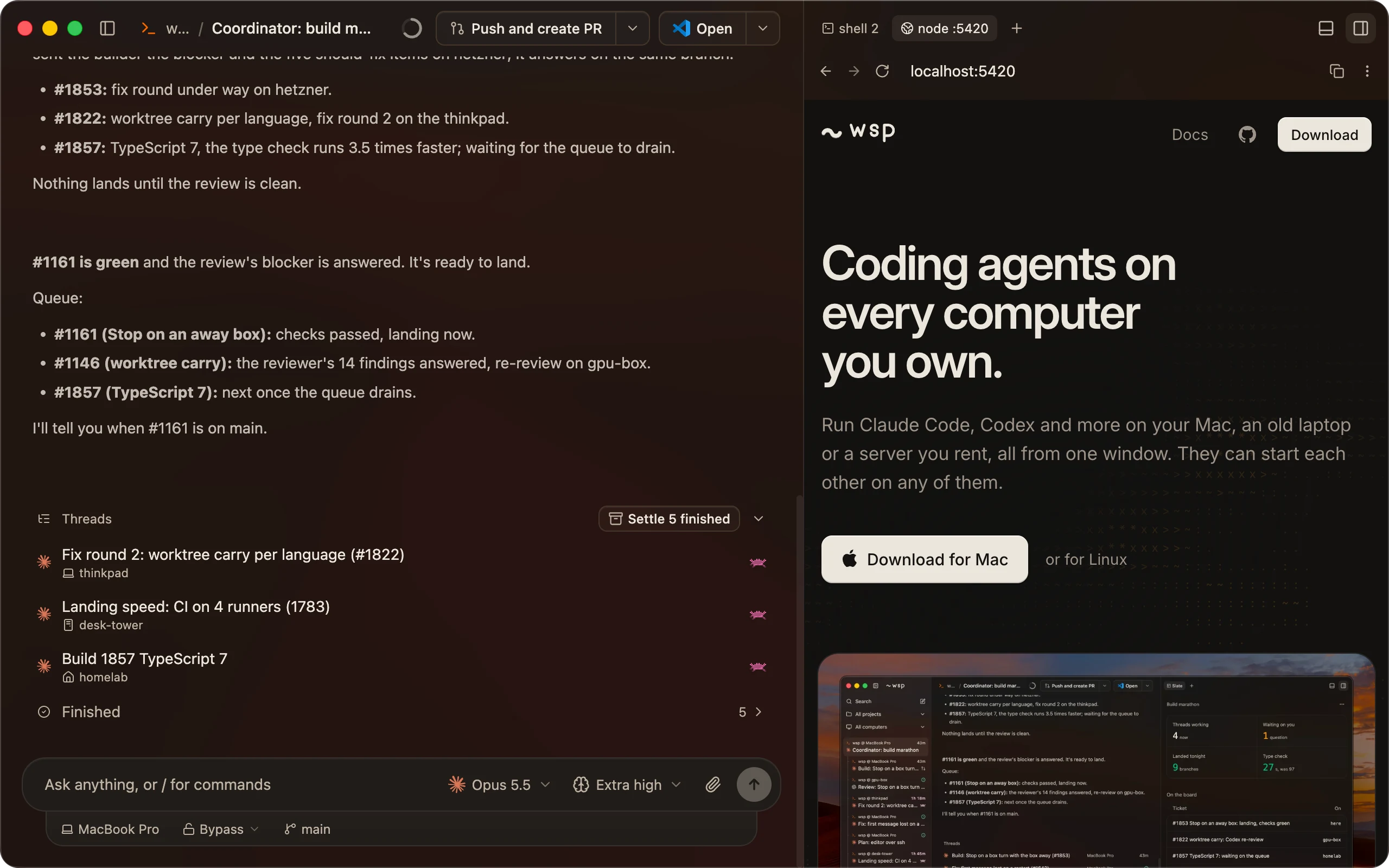Click the wsp logo
Screen dimensions: 1389x868
(x=858, y=132)
